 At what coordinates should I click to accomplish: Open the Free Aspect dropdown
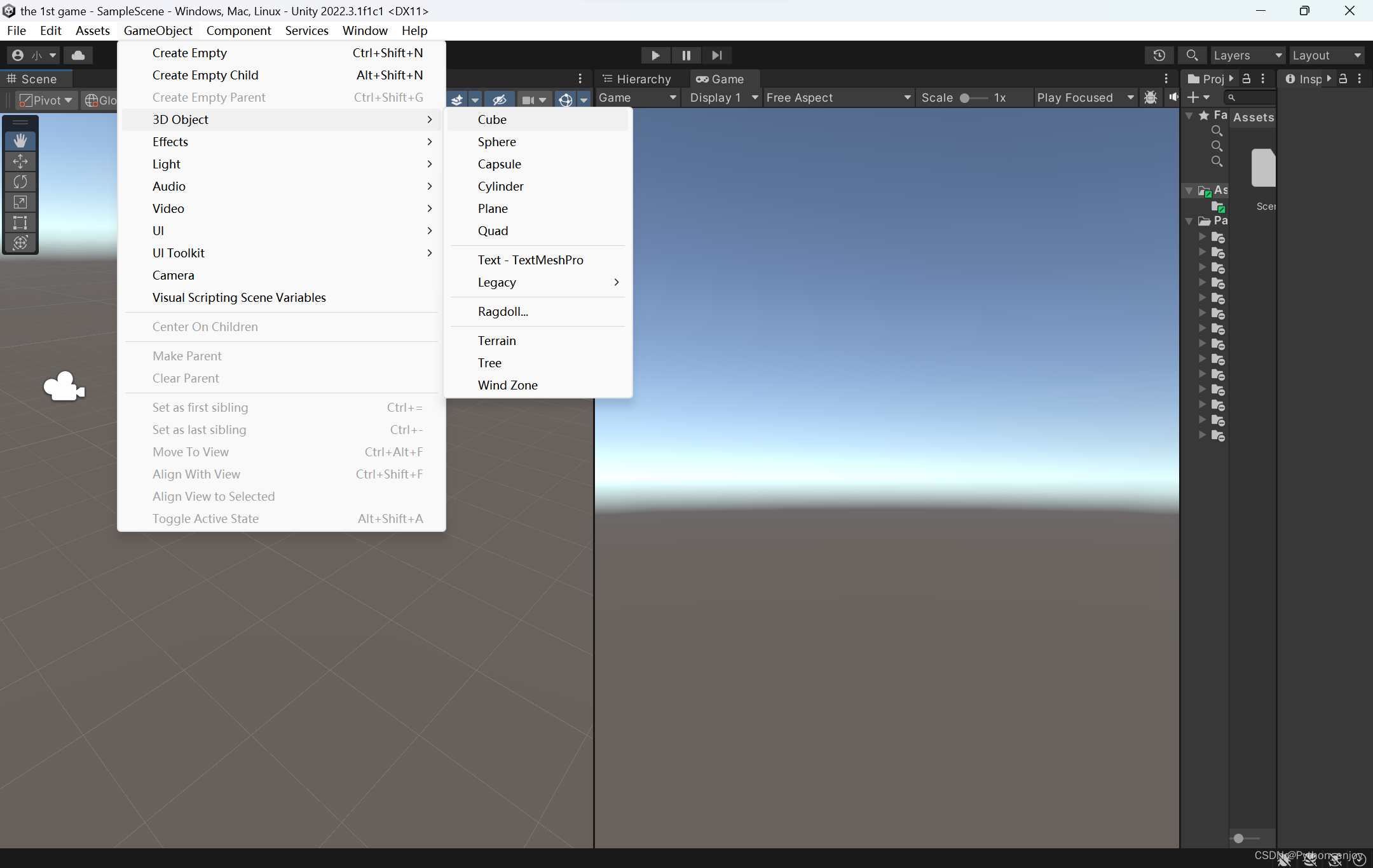point(838,97)
